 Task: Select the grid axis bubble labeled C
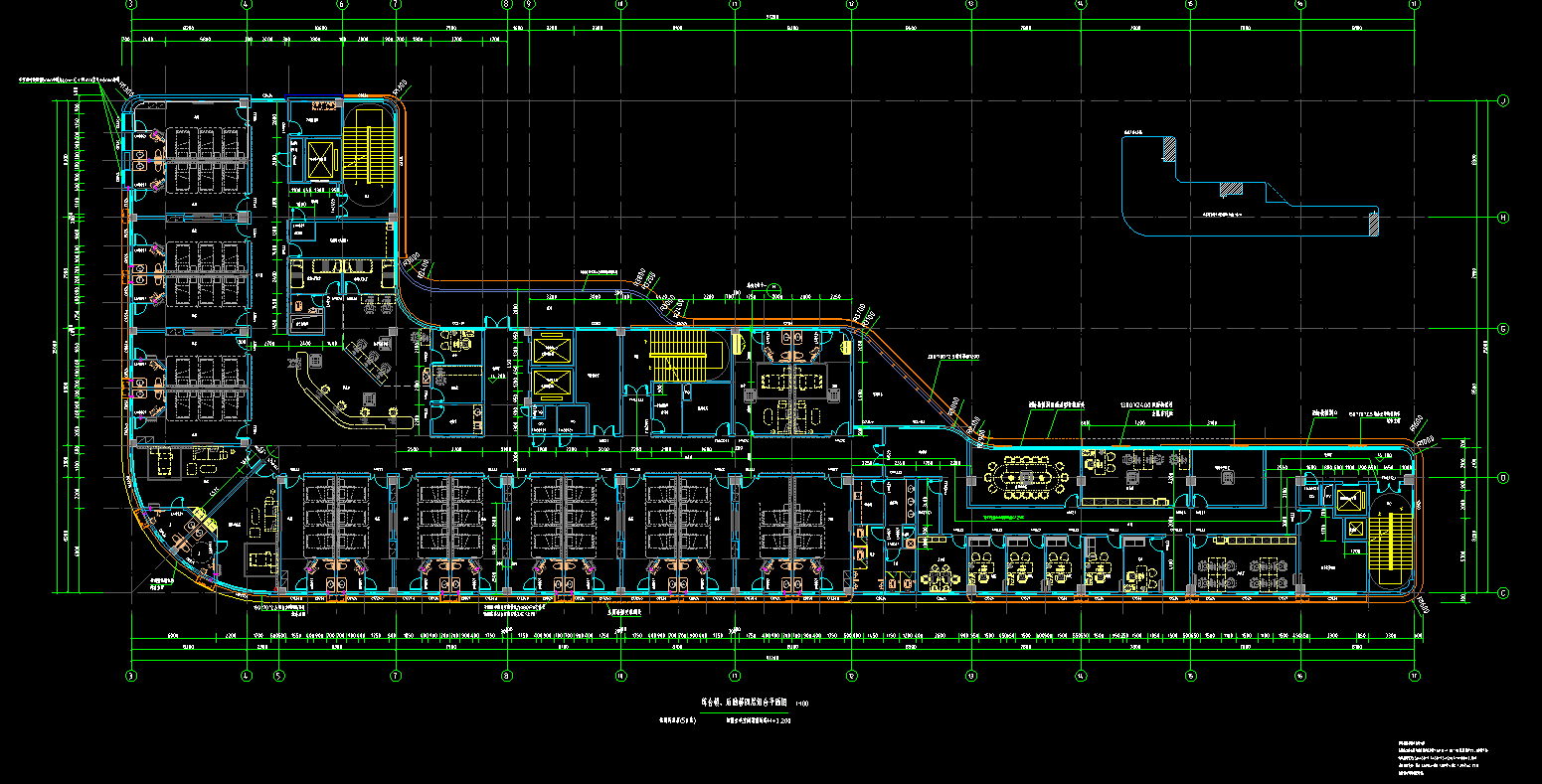1503,593
